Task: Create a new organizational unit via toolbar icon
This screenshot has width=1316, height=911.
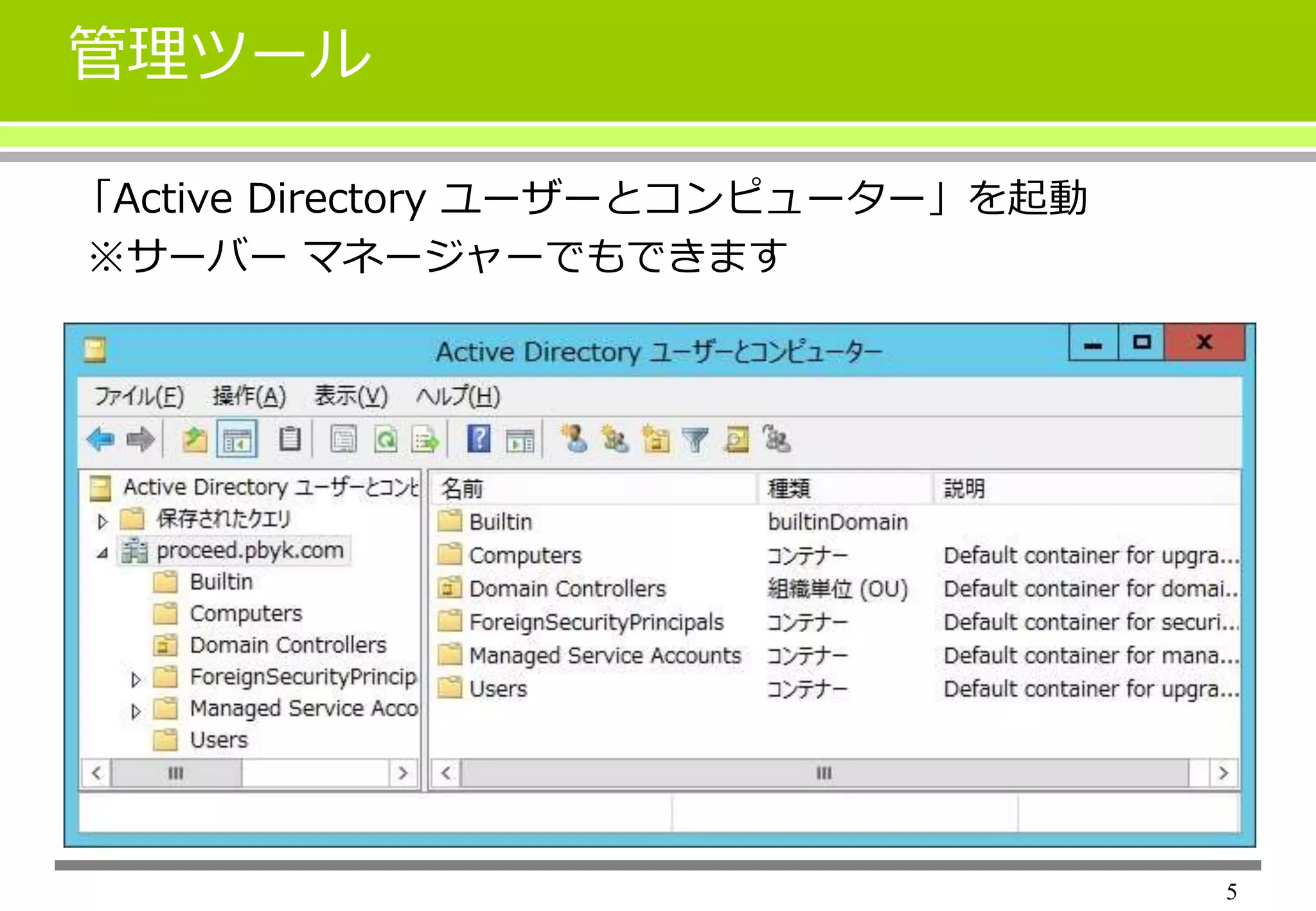Action: [656, 439]
